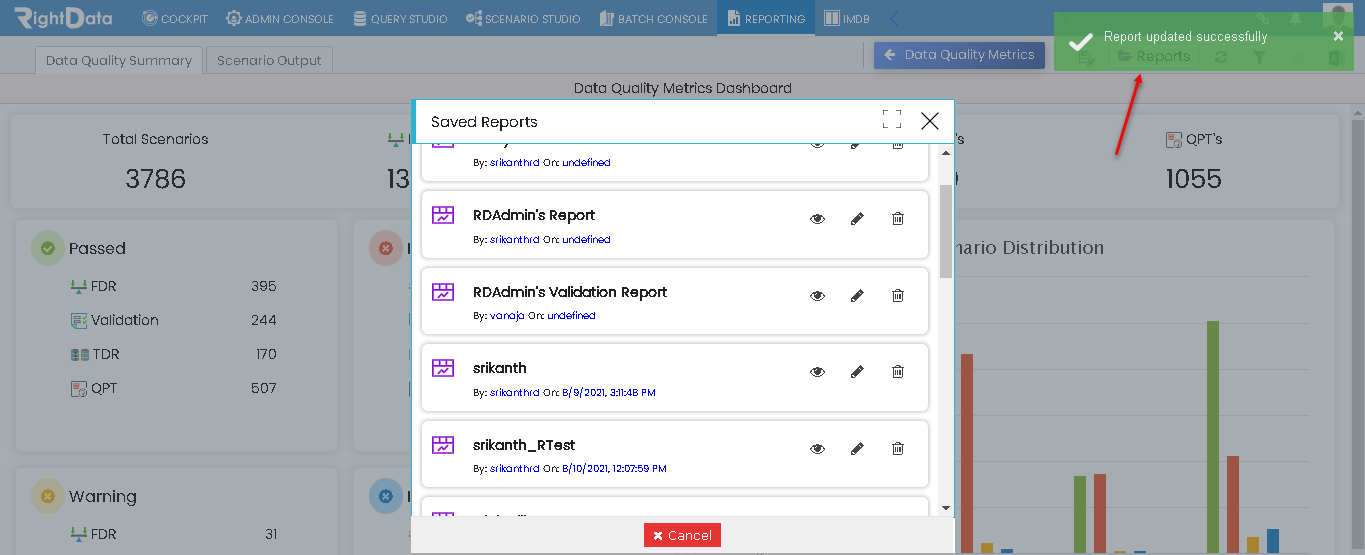
Task: Switch to the Scenario Output tab
Action: tap(270, 60)
